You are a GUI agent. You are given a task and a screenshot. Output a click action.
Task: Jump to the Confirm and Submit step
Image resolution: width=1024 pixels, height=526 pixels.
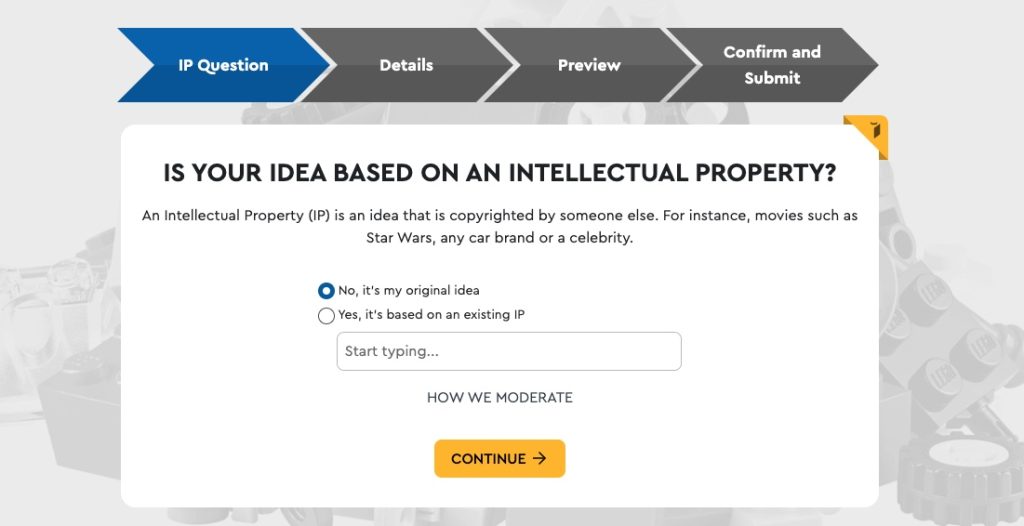click(771, 66)
